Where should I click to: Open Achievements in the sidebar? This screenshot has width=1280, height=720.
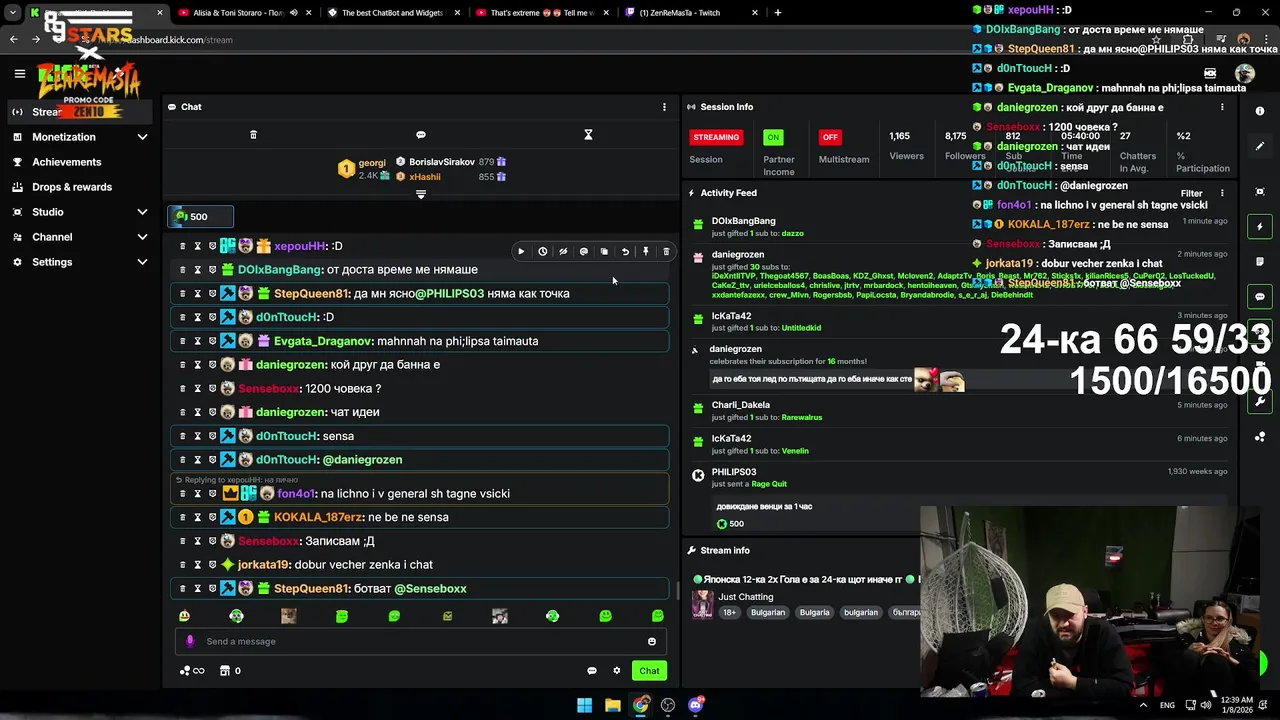tap(66, 162)
